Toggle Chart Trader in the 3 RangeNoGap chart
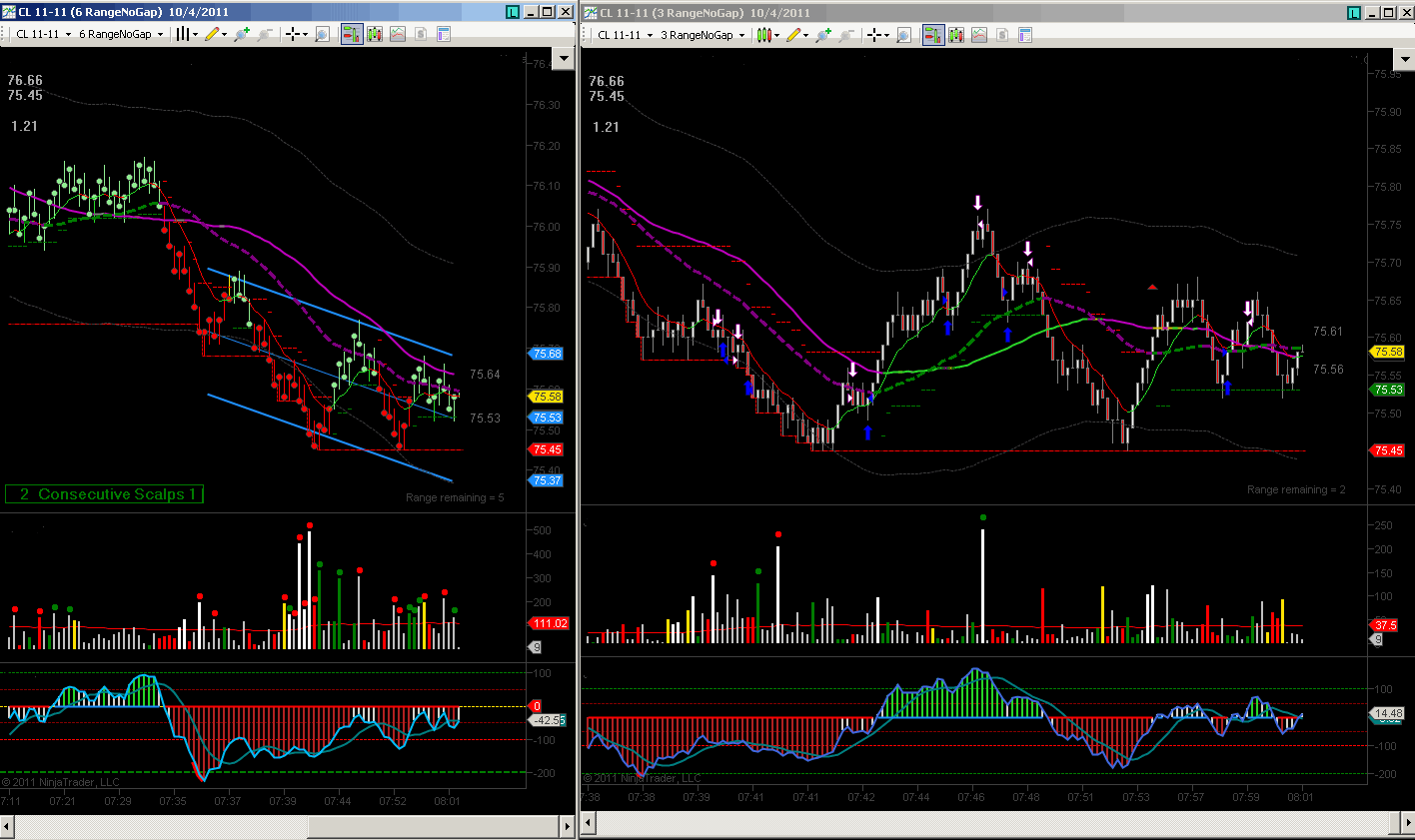 932,35
